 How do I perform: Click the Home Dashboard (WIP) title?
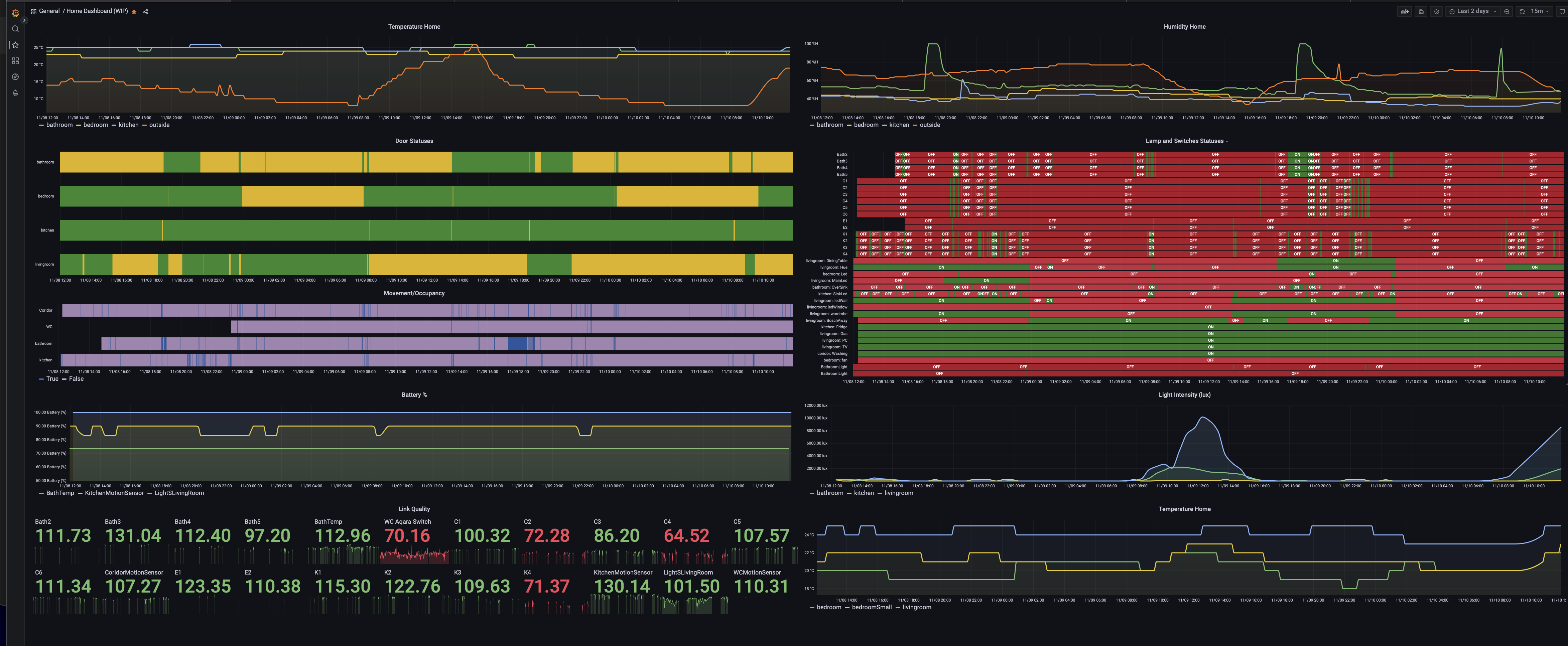pyautogui.click(x=97, y=11)
